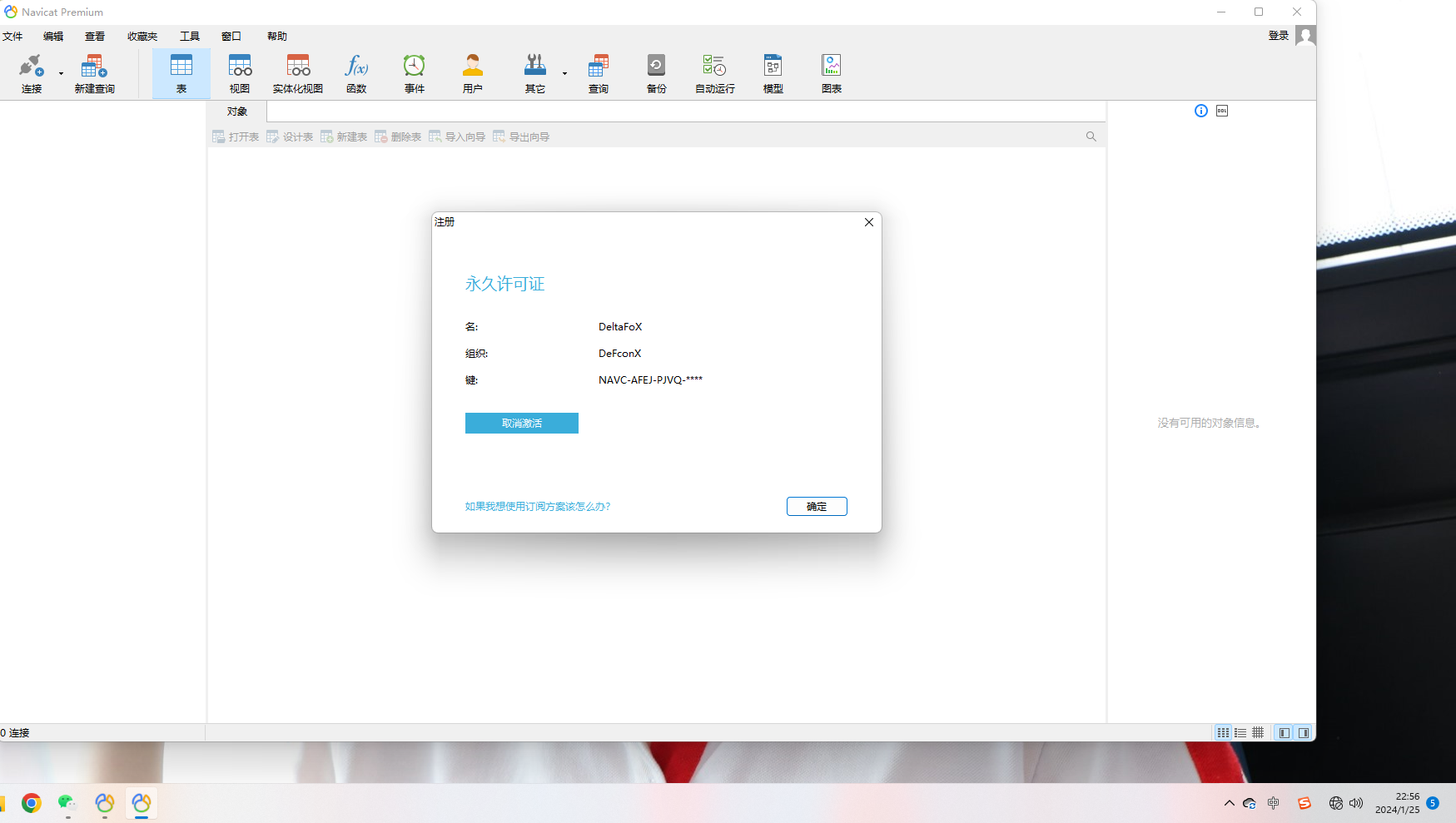Expand the 其它 dropdown arrow
The height and width of the screenshot is (823, 1456).
click(x=564, y=74)
